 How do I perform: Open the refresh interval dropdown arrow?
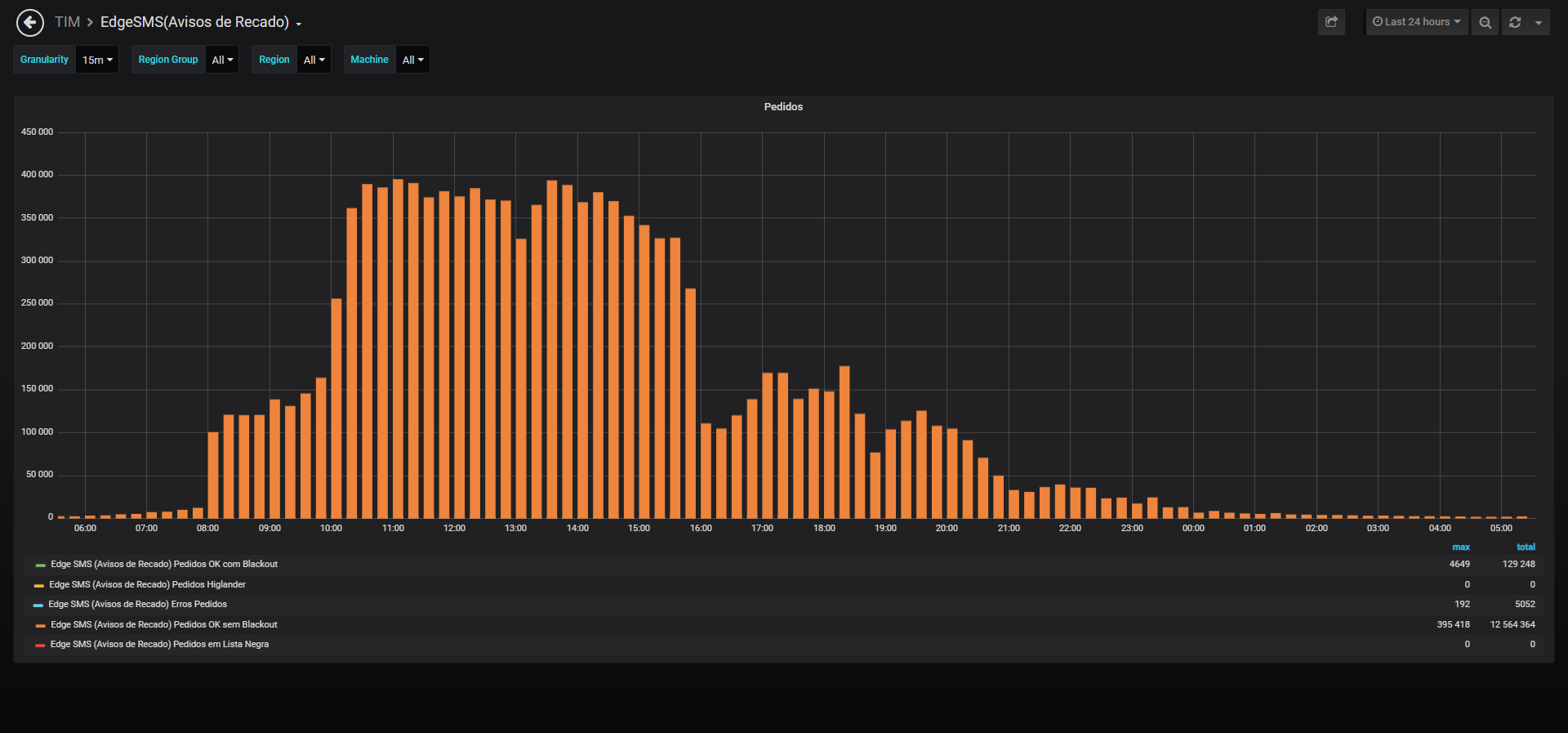pyautogui.click(x=1539, y=22)
